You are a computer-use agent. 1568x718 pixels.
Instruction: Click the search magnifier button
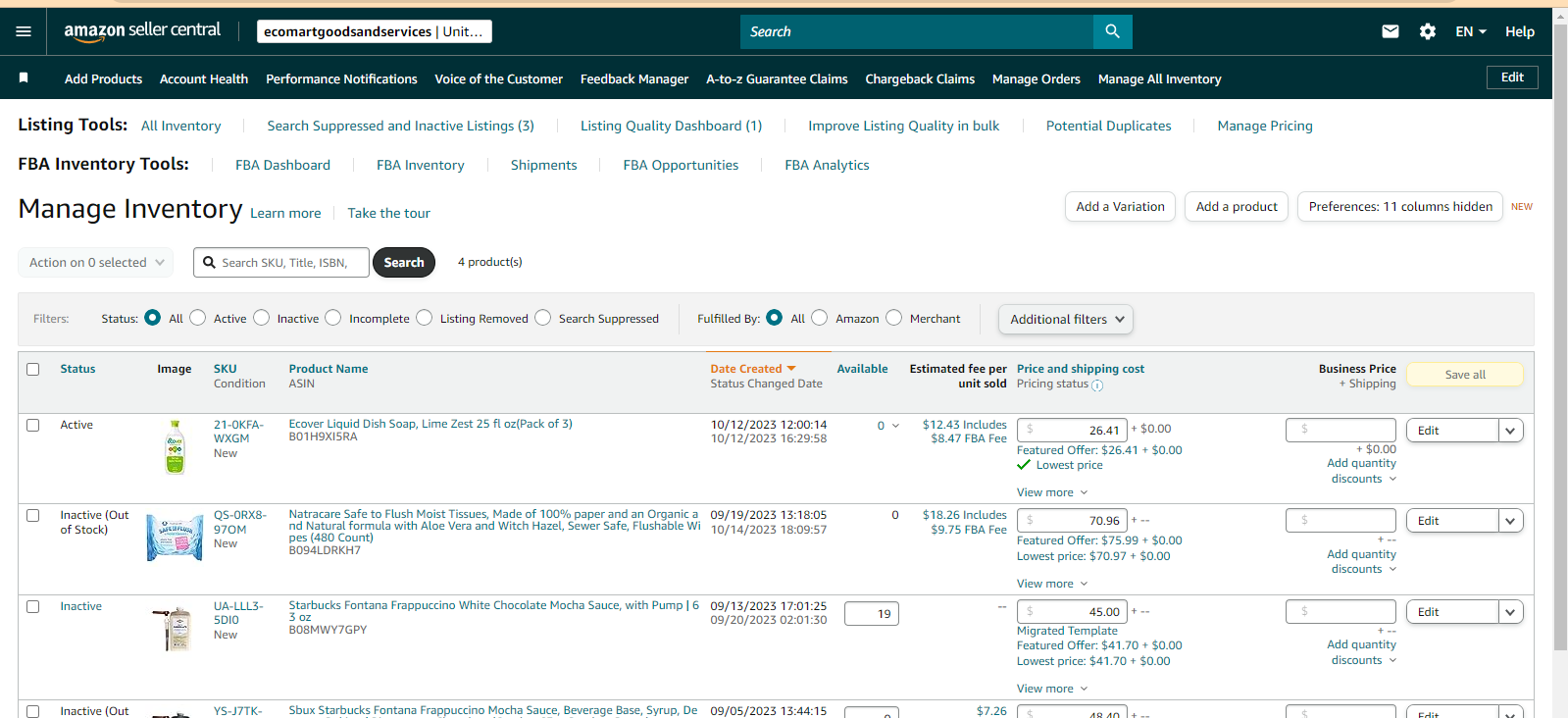pyautogui.click(x=1112, y=31)
